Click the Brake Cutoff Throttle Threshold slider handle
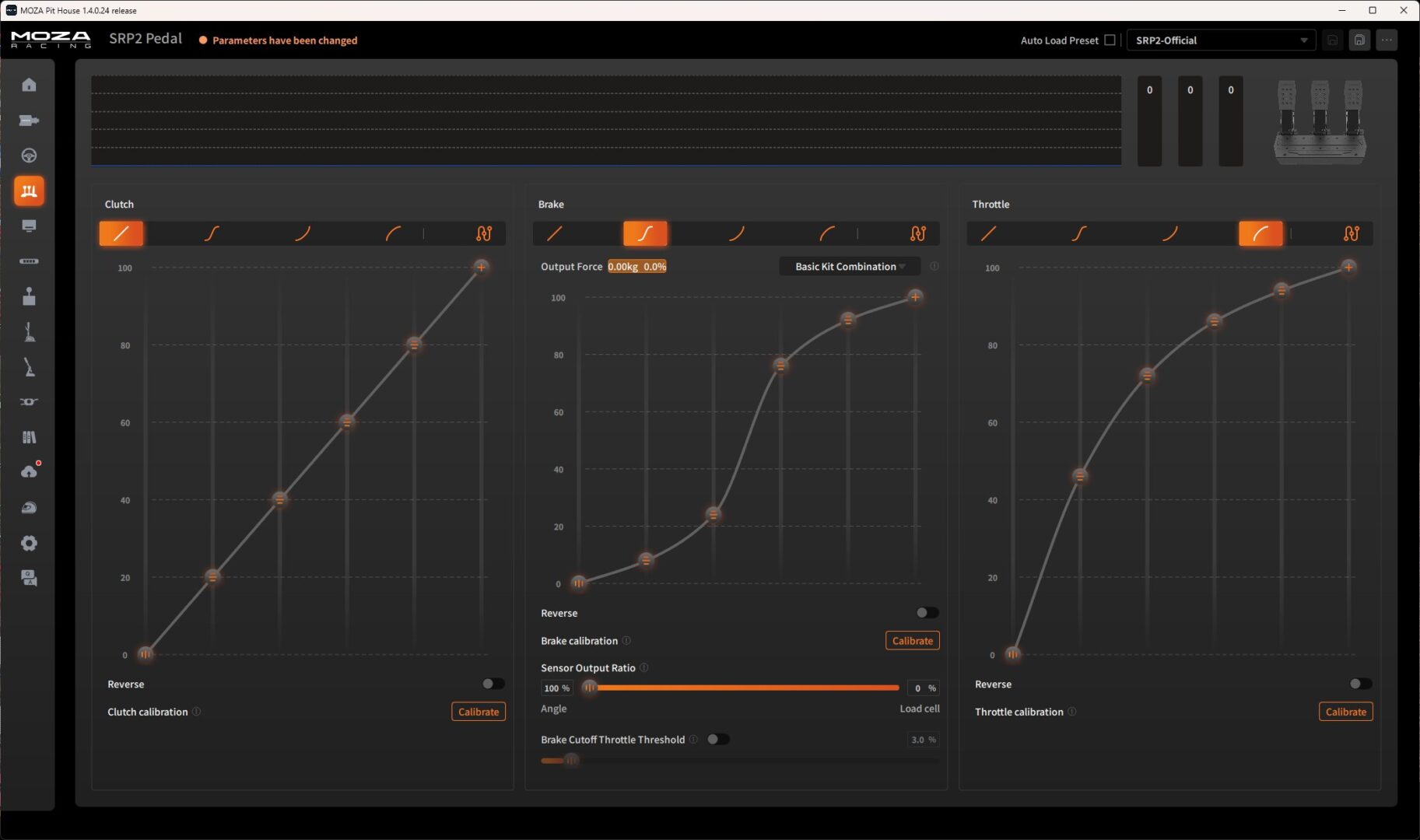The image size is (1420, 840). 571,761
